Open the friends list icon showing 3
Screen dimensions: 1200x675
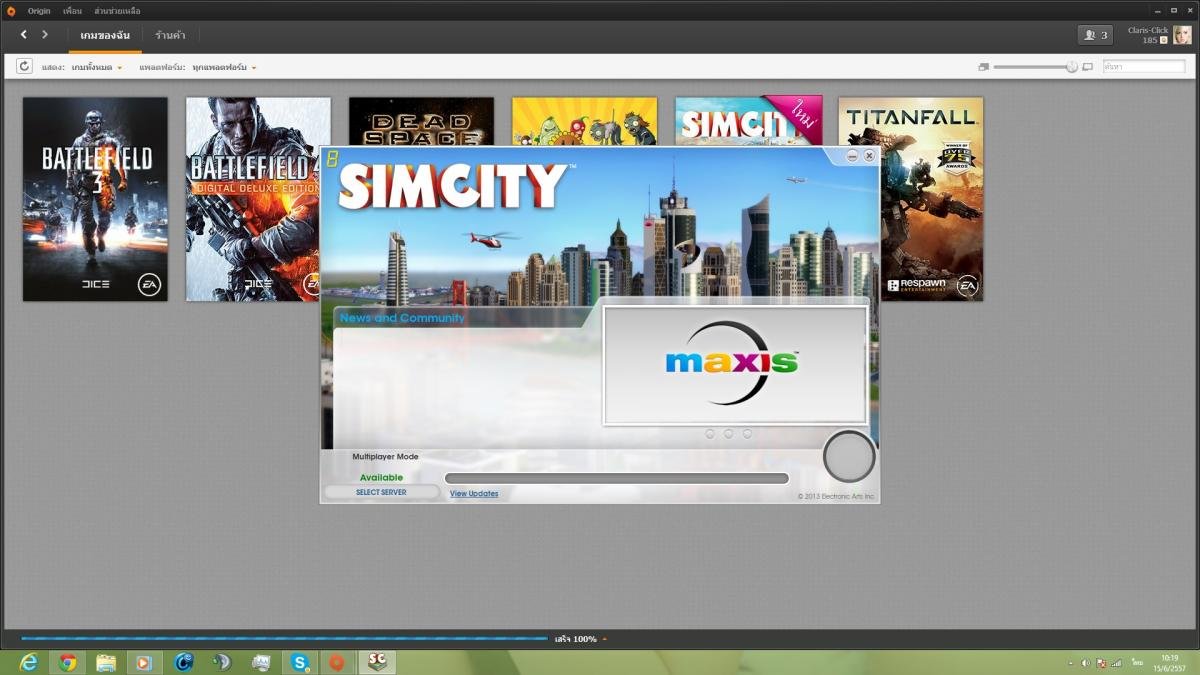[1095, 35]
